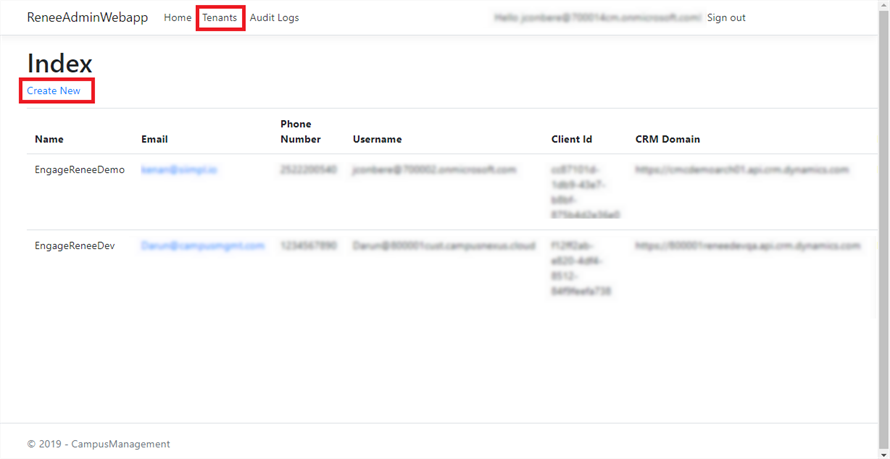Sign out of the admin webapp
The image size is (890, 459).
tap(726, 18)
